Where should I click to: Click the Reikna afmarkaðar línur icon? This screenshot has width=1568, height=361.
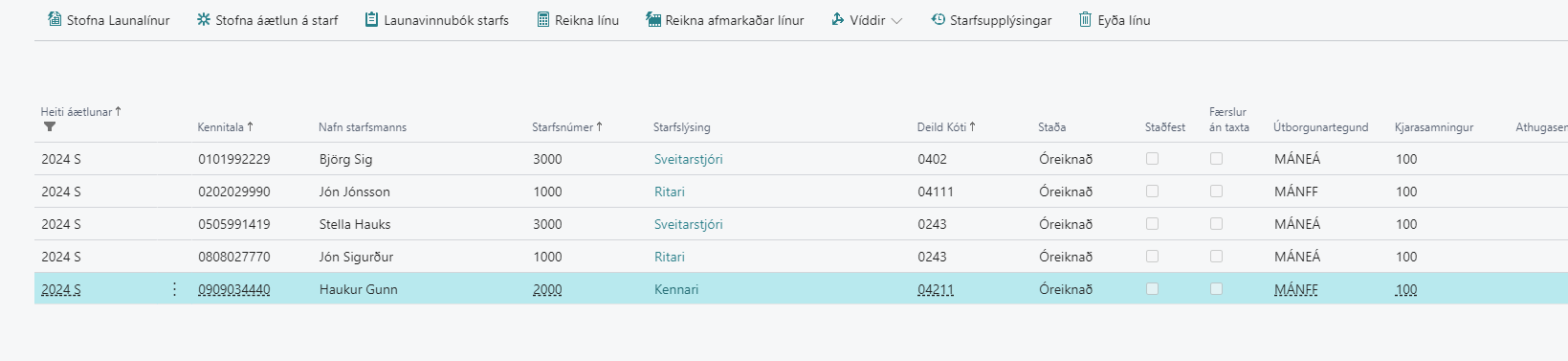(x=653, y=19)
